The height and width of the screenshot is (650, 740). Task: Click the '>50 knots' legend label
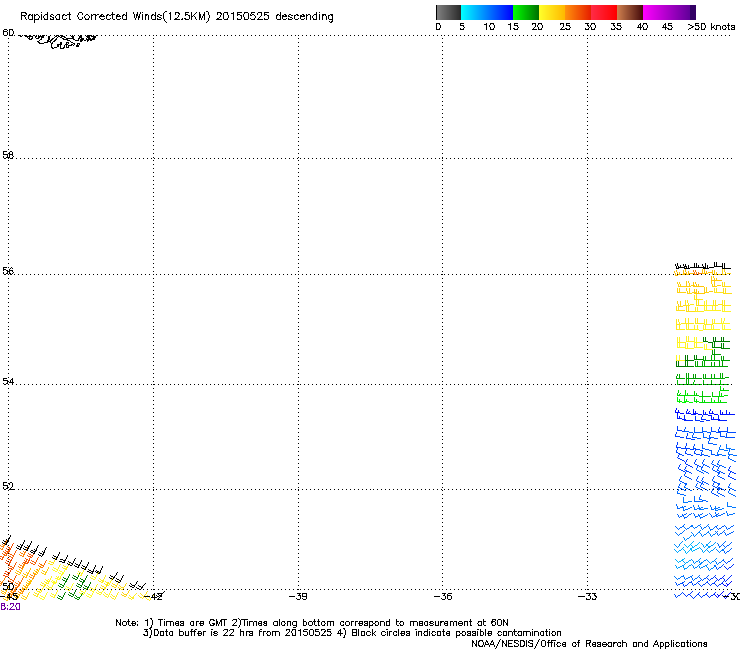click(711, 27)
